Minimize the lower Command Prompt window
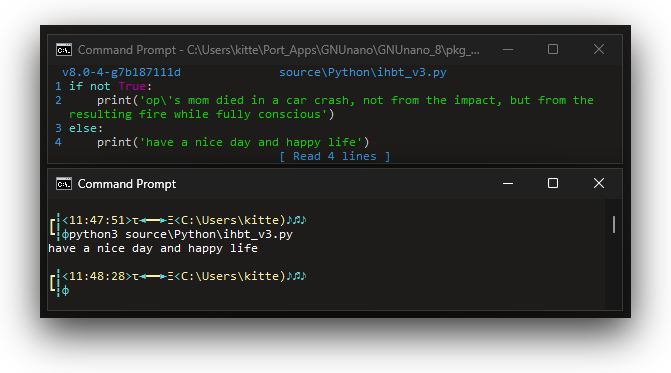671x373 pixels. (x=508, y=184)
